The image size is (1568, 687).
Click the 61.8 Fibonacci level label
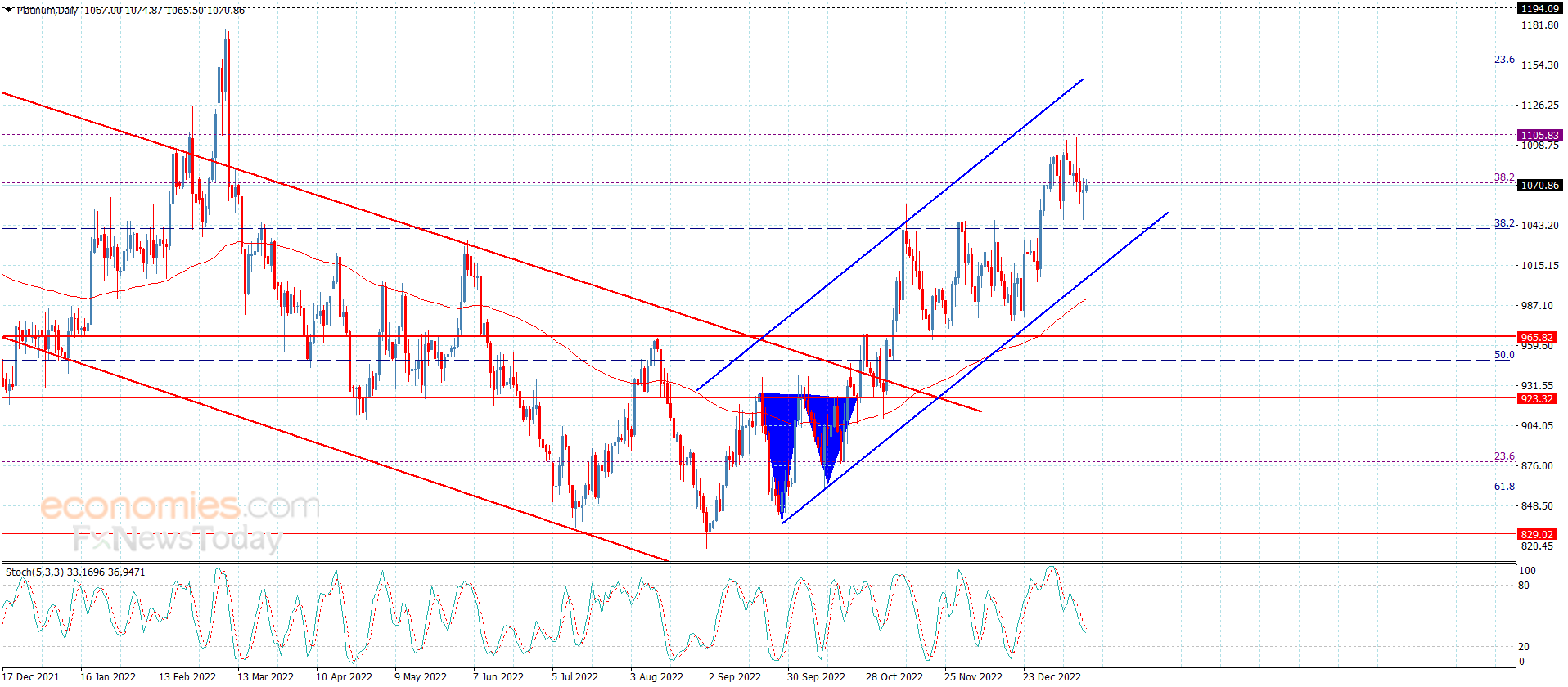pos(1504,487)
